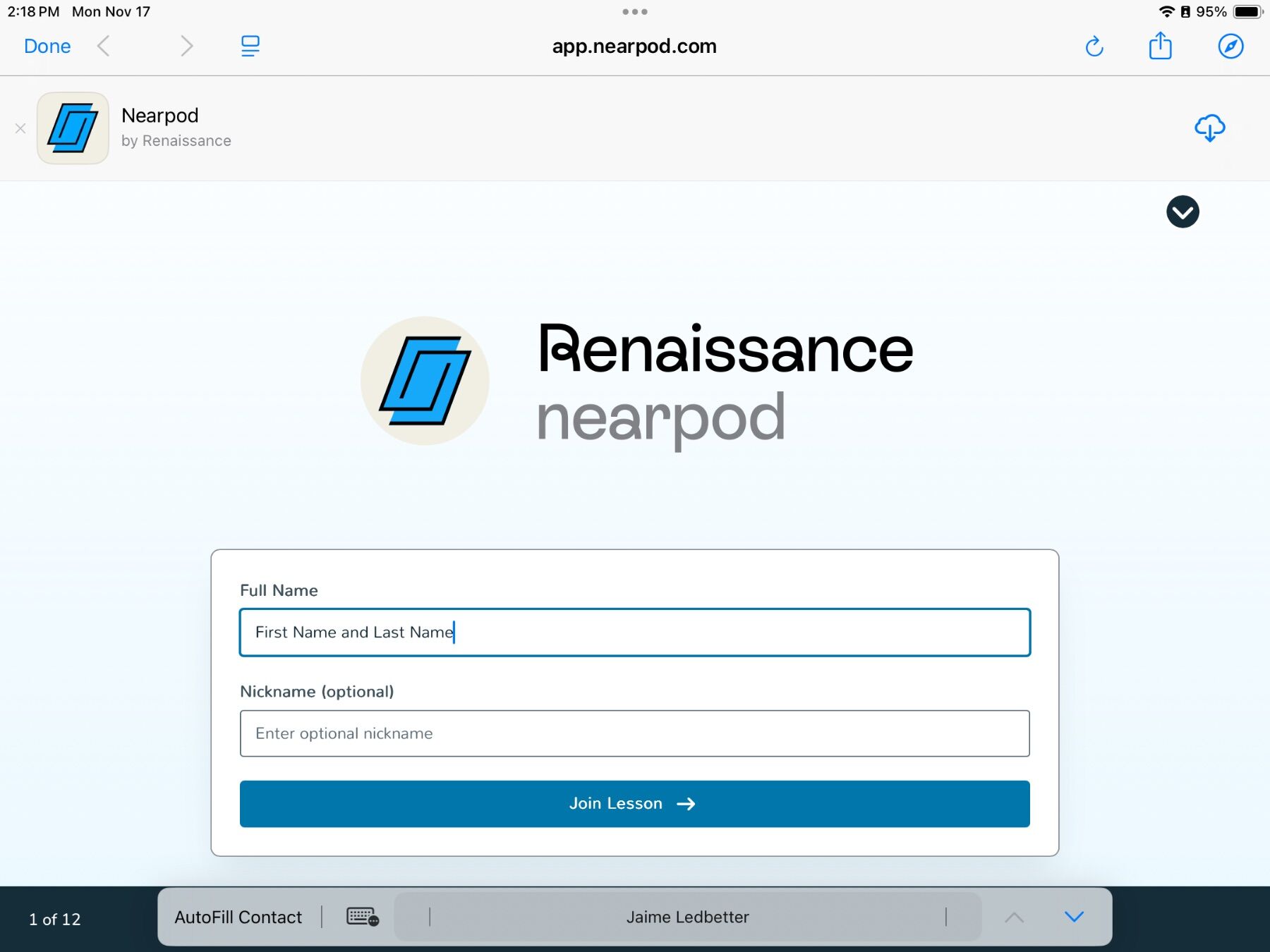The image size is (1270, 952).
Task: Reload the page
Action: tap(1094, 47)
